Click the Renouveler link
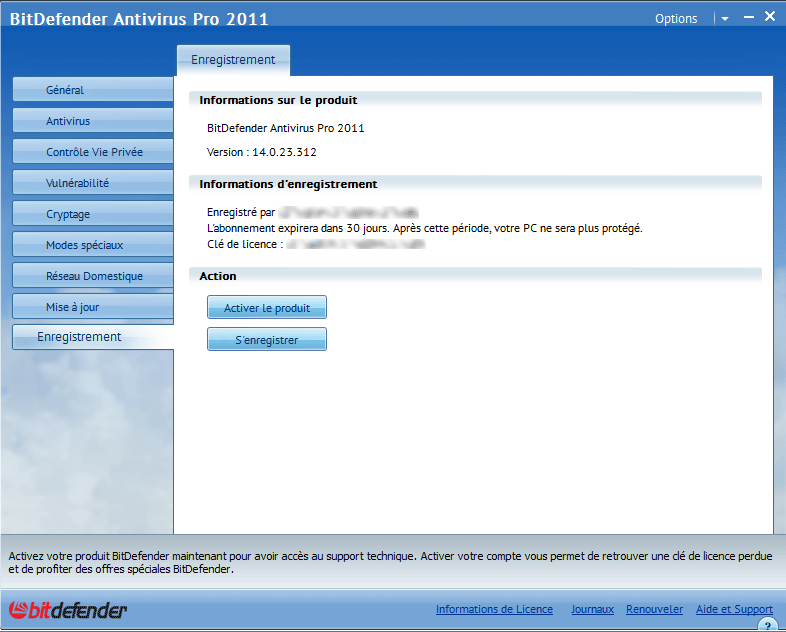The image size is (786, 632). pos(654,609)
